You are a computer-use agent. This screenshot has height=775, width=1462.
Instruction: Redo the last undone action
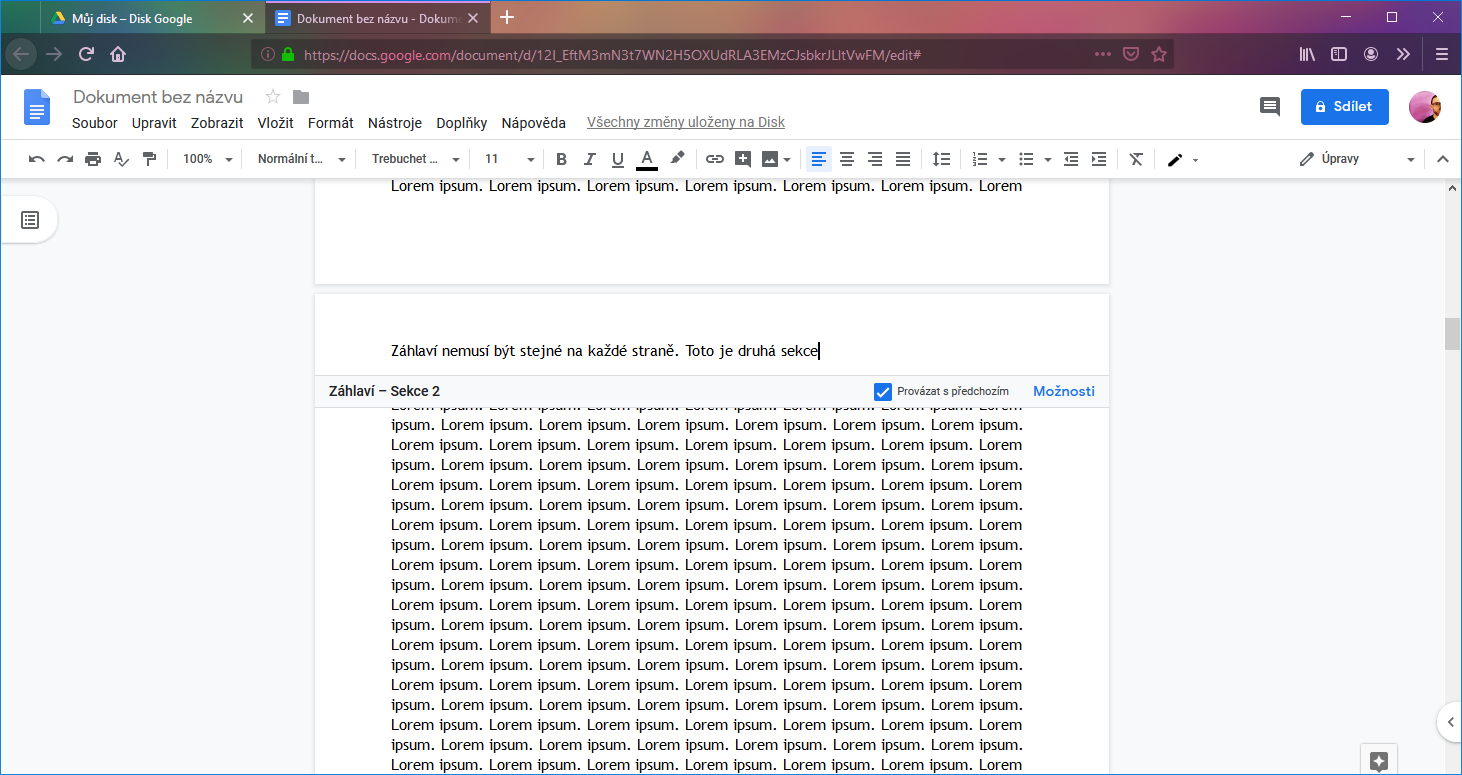[x=65, y=159]
